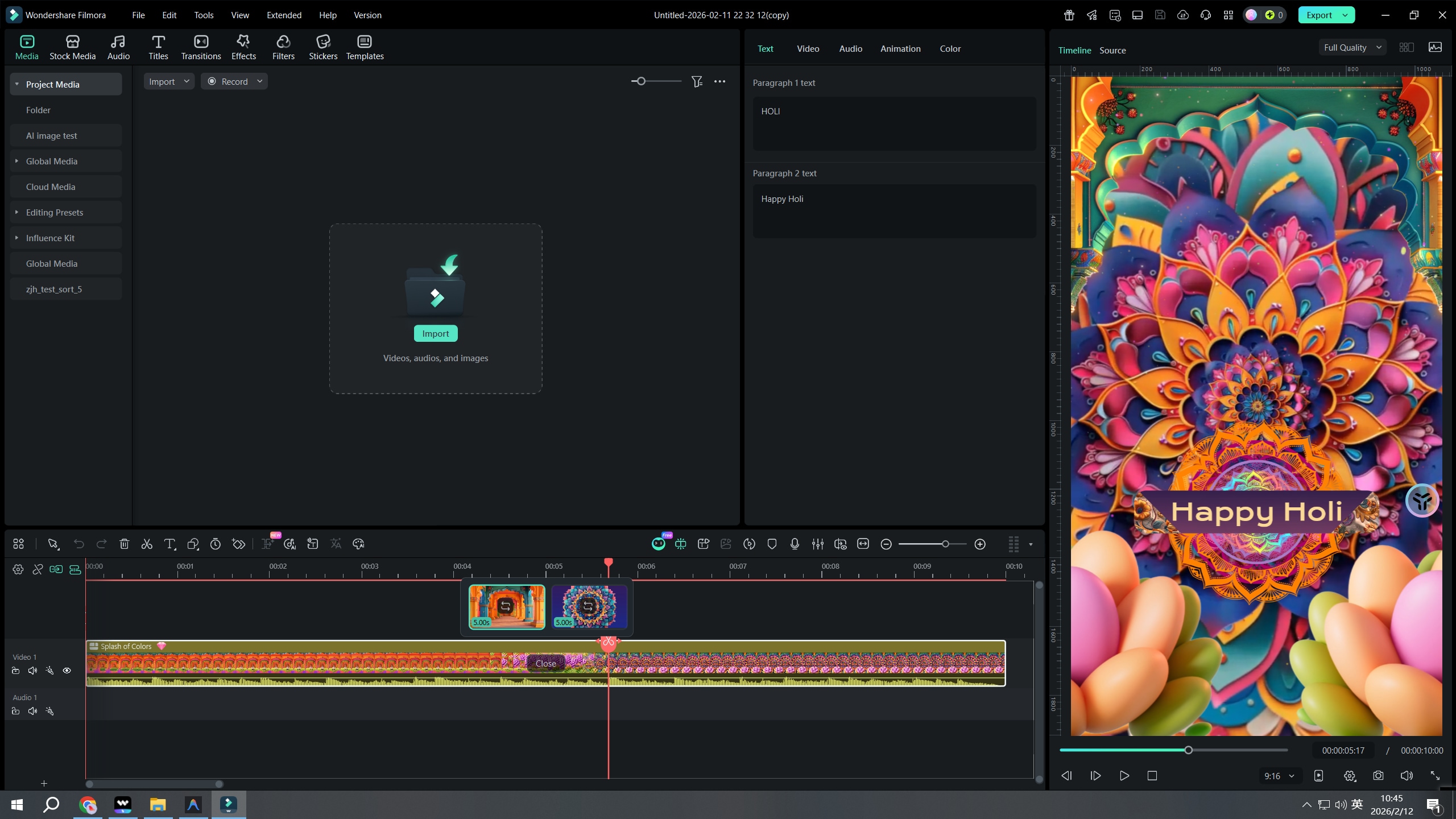The height and width of the screenshot is (819, 1456).
Task: Click the Import button in the media panel
Action: 435,333
